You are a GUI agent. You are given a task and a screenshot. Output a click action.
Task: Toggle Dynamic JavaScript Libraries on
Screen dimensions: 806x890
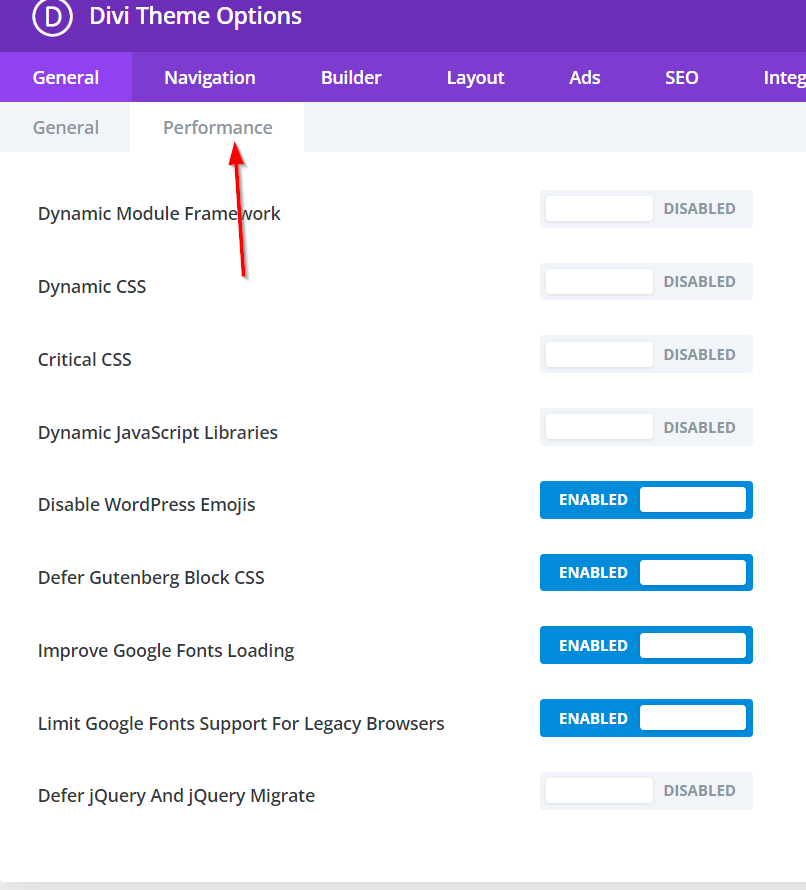[646, 428]
